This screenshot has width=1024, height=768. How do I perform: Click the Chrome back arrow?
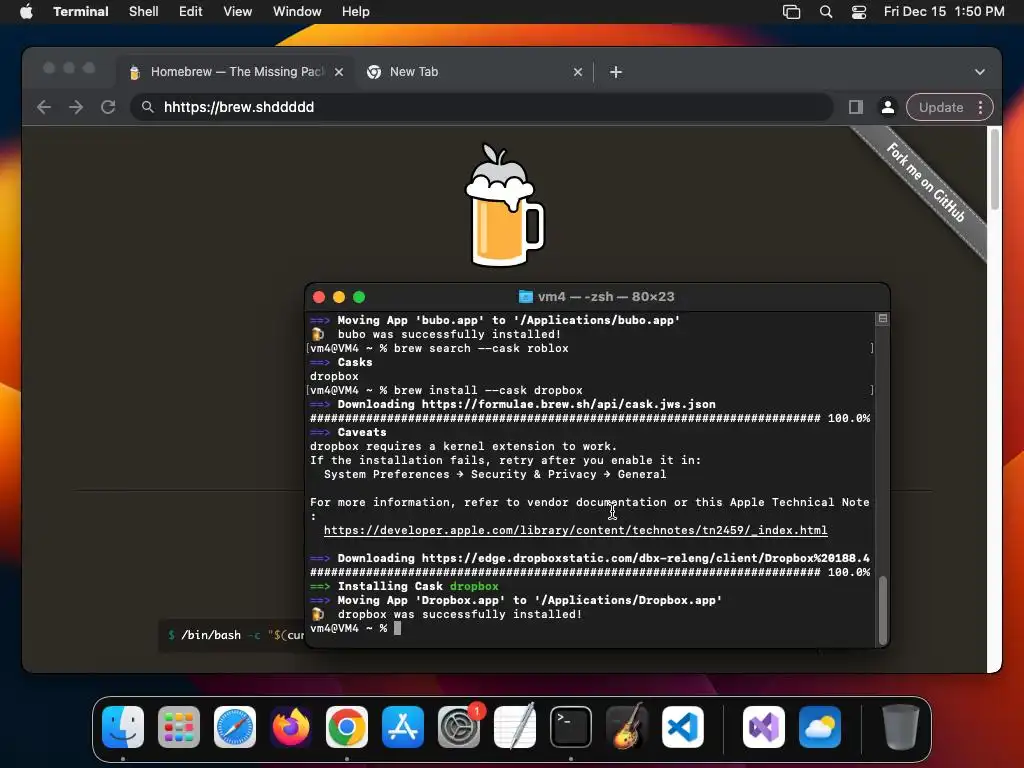click(44, 107)
